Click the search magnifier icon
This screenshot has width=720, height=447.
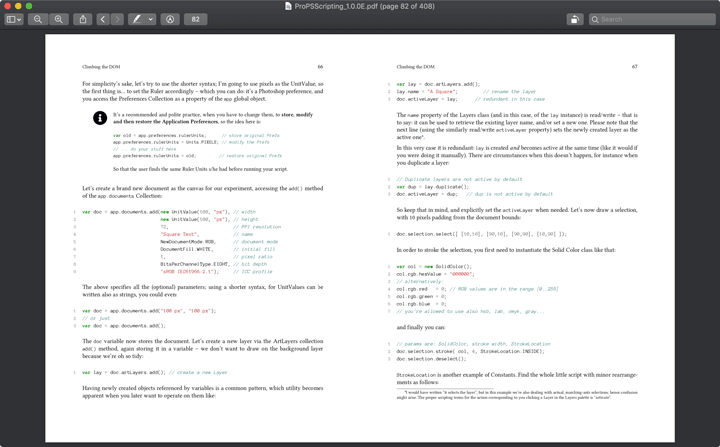click(x=595, y=19)
